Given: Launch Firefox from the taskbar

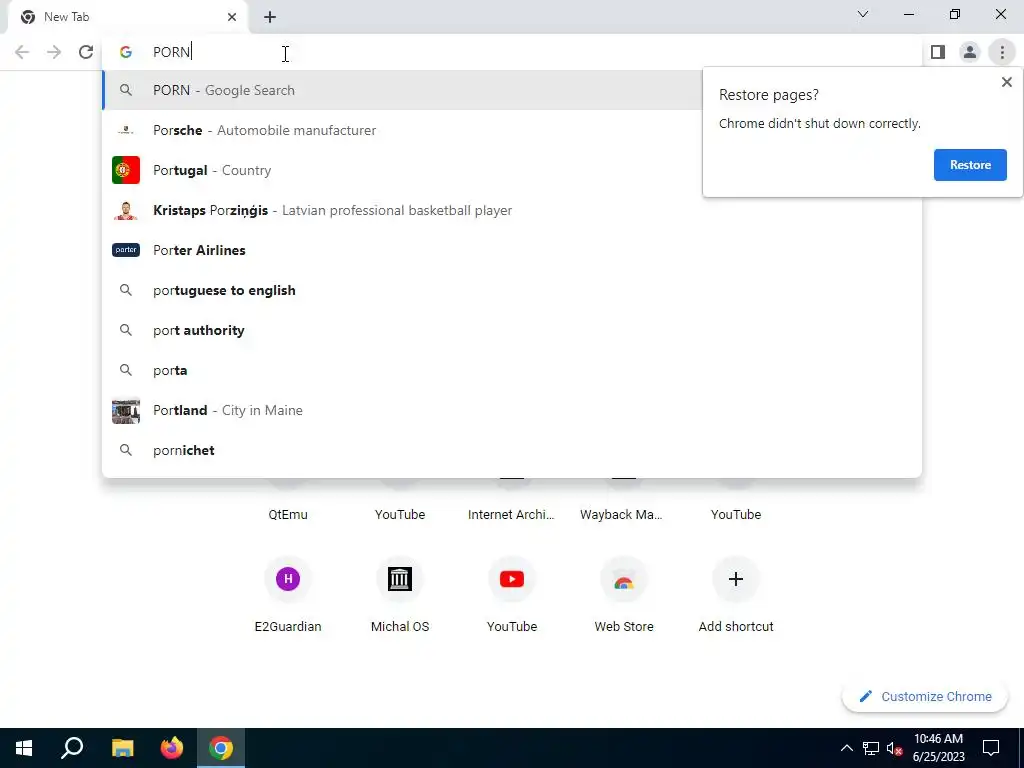Looking at the screenshot, I should click(x=172, y=748).
